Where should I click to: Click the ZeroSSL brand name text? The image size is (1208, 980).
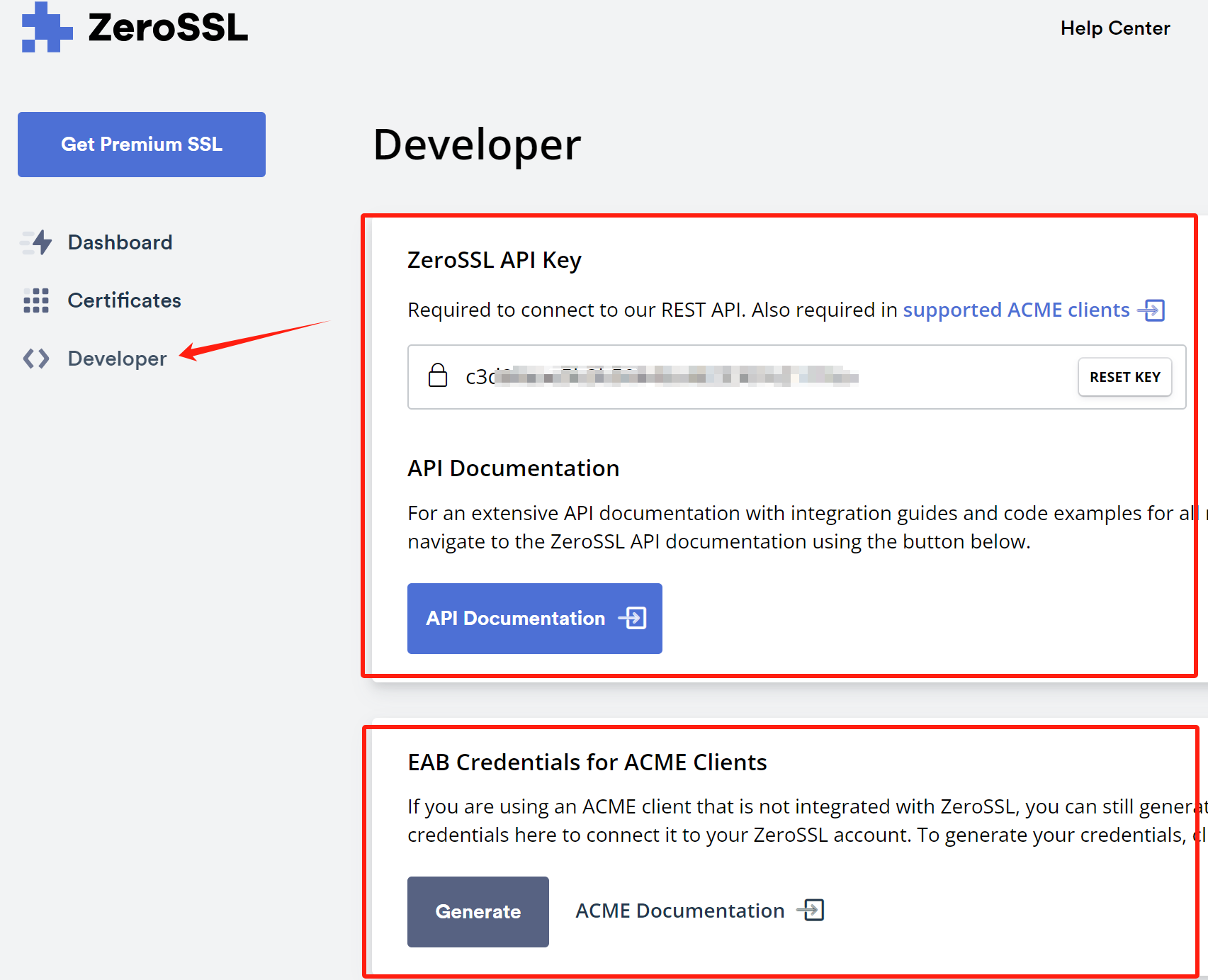pyautogui.click(x=168, y=28)
